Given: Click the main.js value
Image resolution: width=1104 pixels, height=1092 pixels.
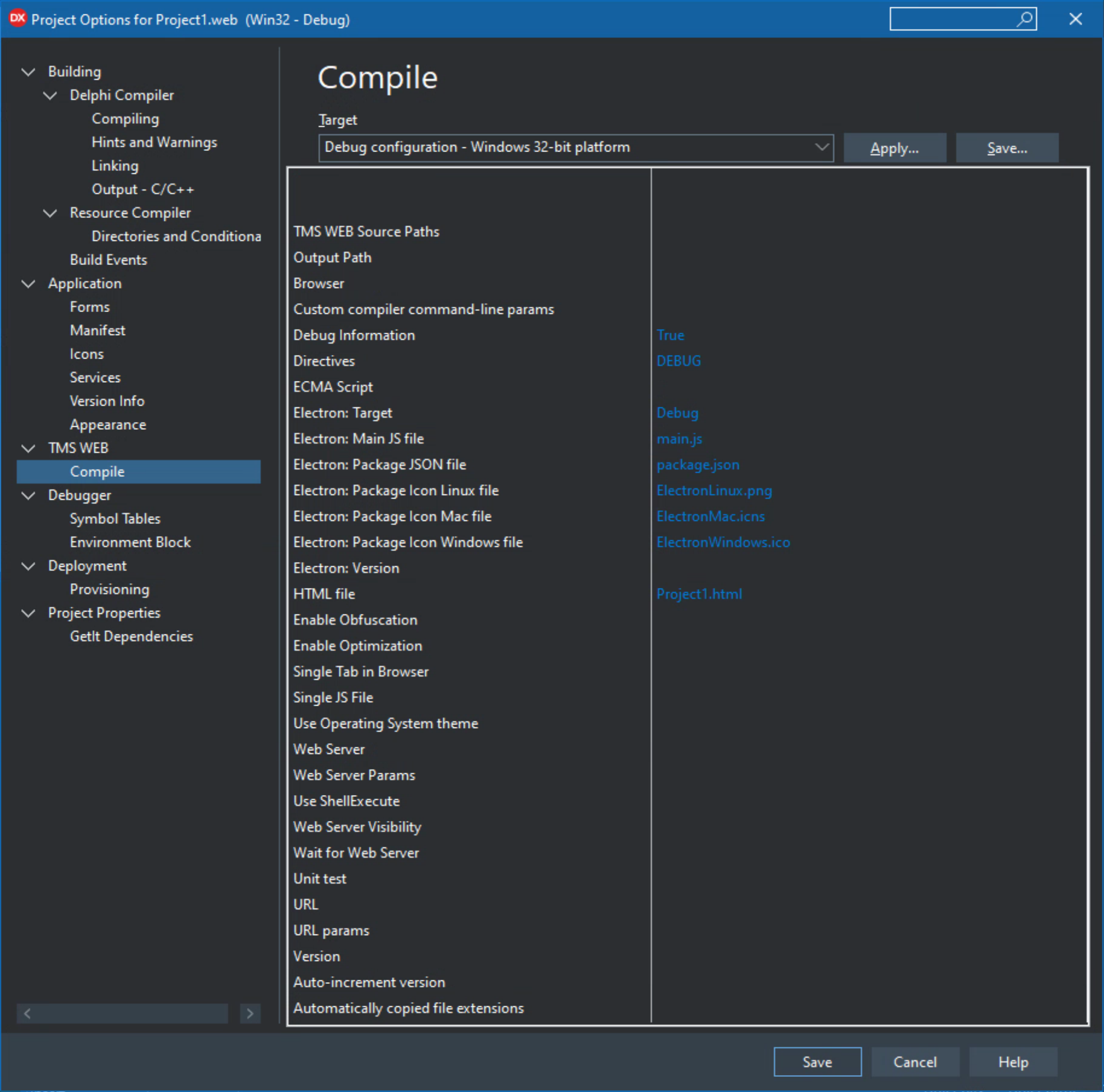Looking at the screenshot, I should (x=679, y=439).
